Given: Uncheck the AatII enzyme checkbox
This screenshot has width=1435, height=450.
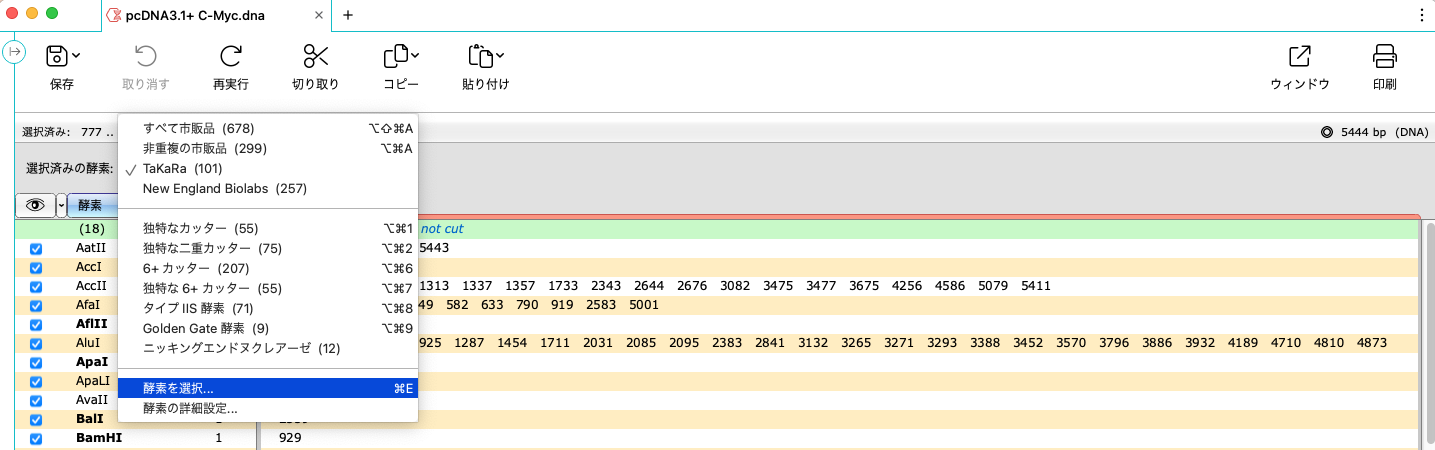Looking at the screenshot, I should coord(36,248).
